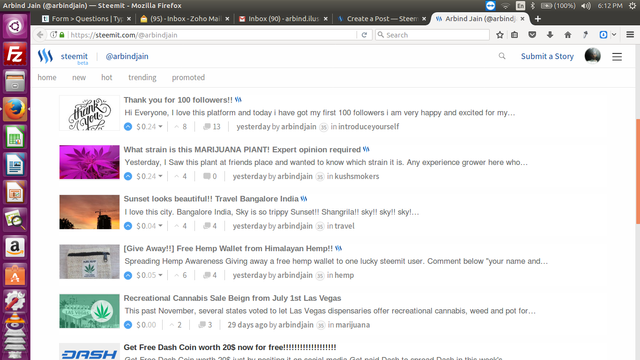Show the 4 votes on MARIJUANA PLANT post

[180, 176]
